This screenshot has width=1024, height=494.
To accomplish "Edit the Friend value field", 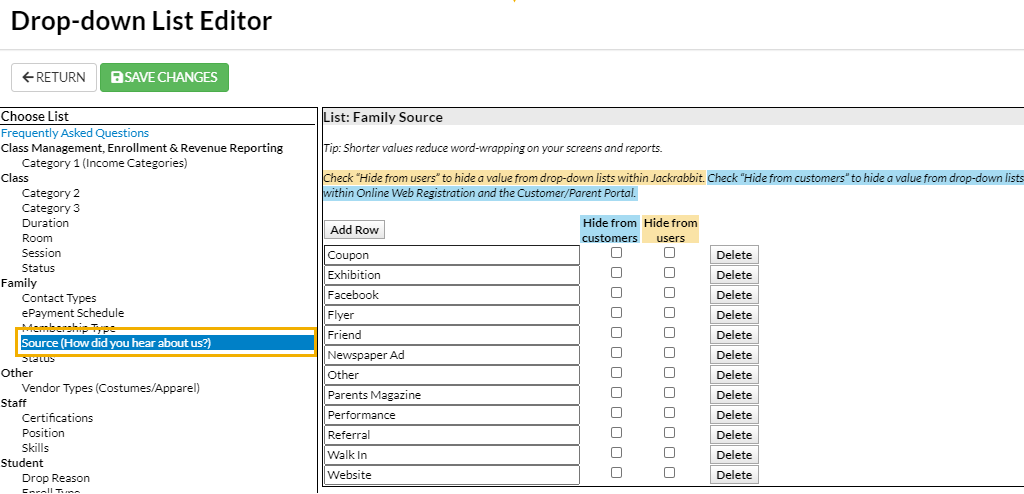I will tap(452, 335).
